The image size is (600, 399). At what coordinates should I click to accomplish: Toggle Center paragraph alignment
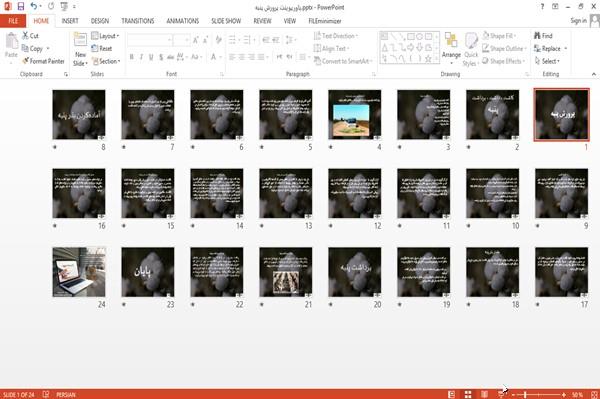[242, 57]
